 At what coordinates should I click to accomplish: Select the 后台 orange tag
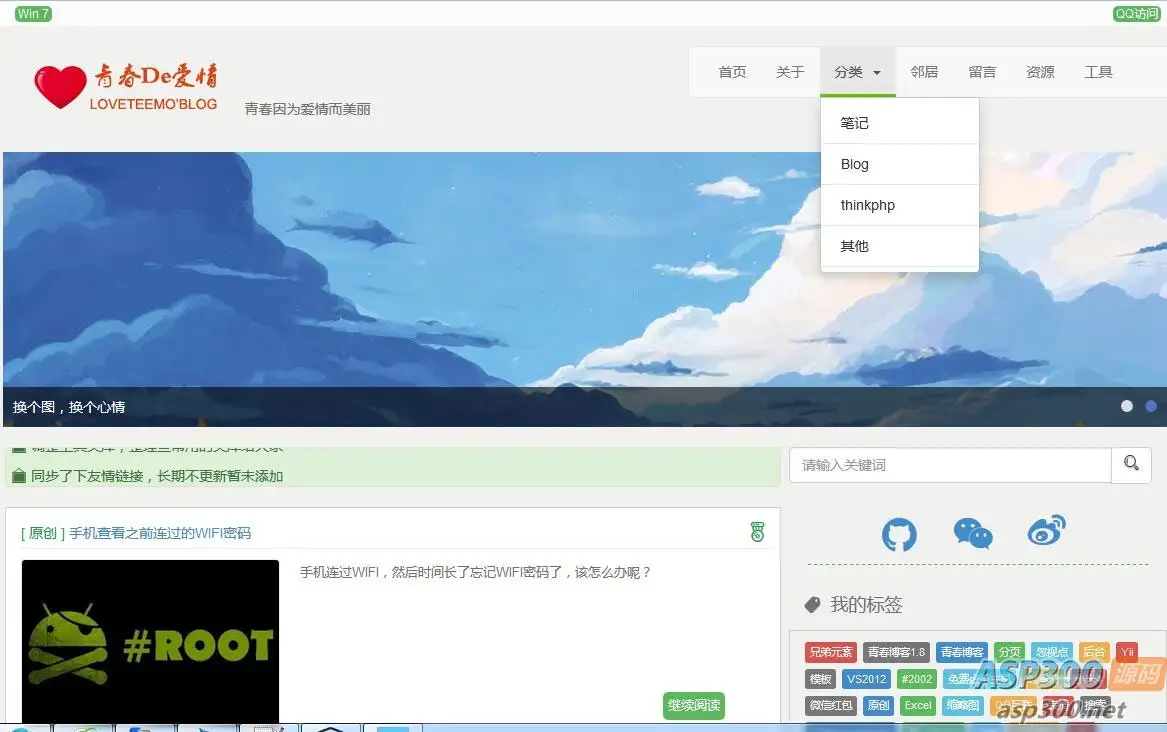click(1094, 652)
